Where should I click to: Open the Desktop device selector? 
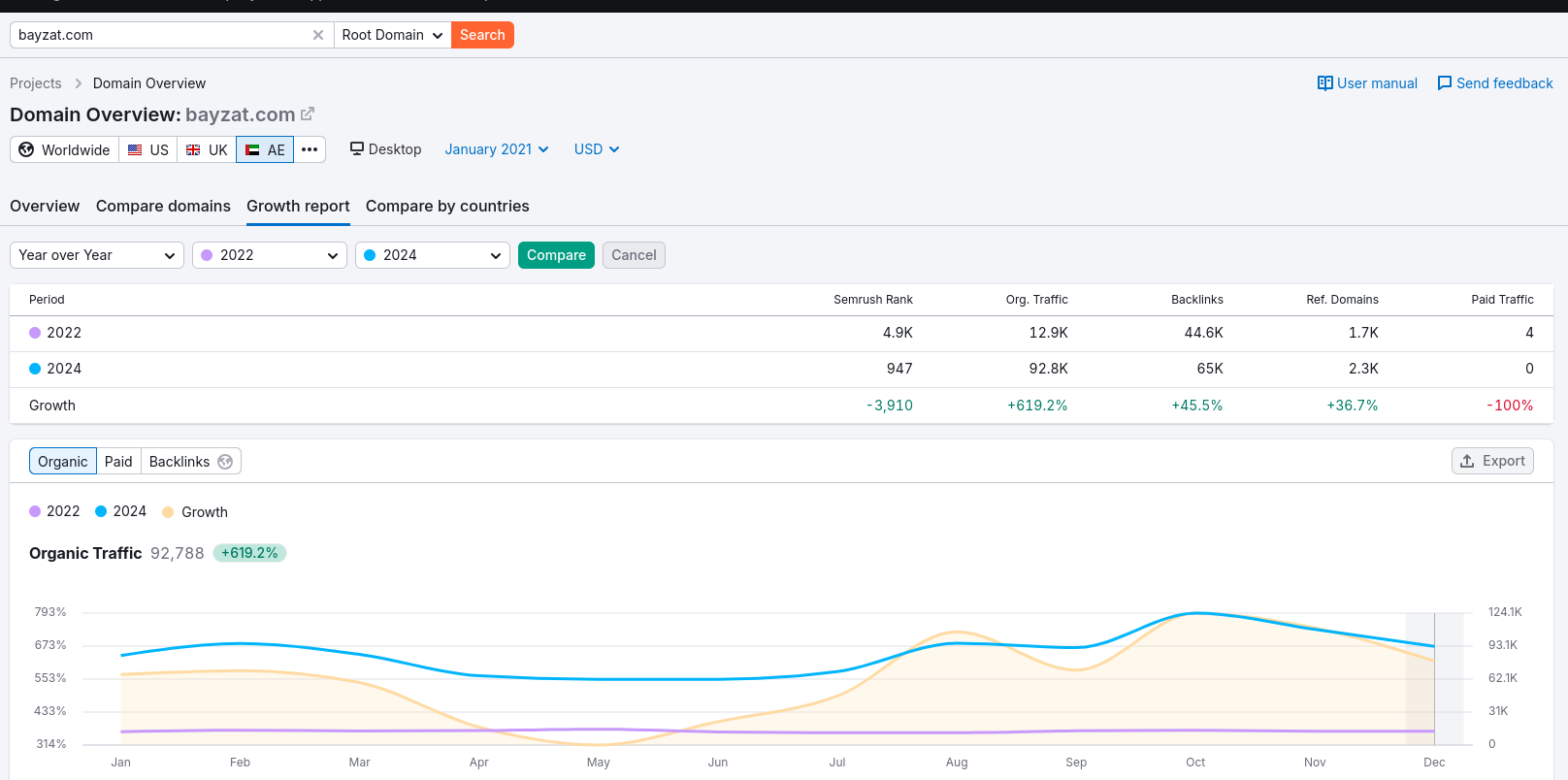[x=386, y=149]
